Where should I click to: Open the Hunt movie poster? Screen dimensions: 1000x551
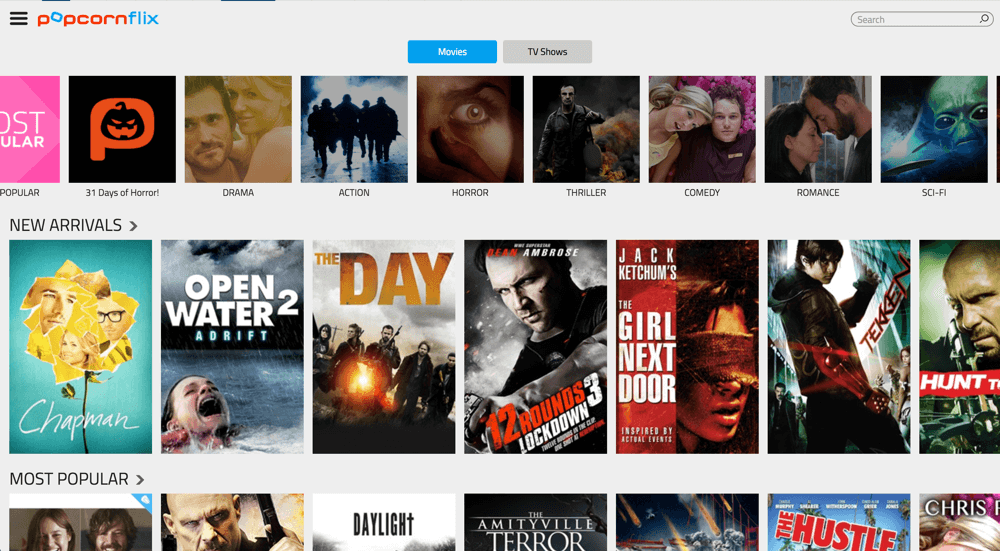coord(960,347)
